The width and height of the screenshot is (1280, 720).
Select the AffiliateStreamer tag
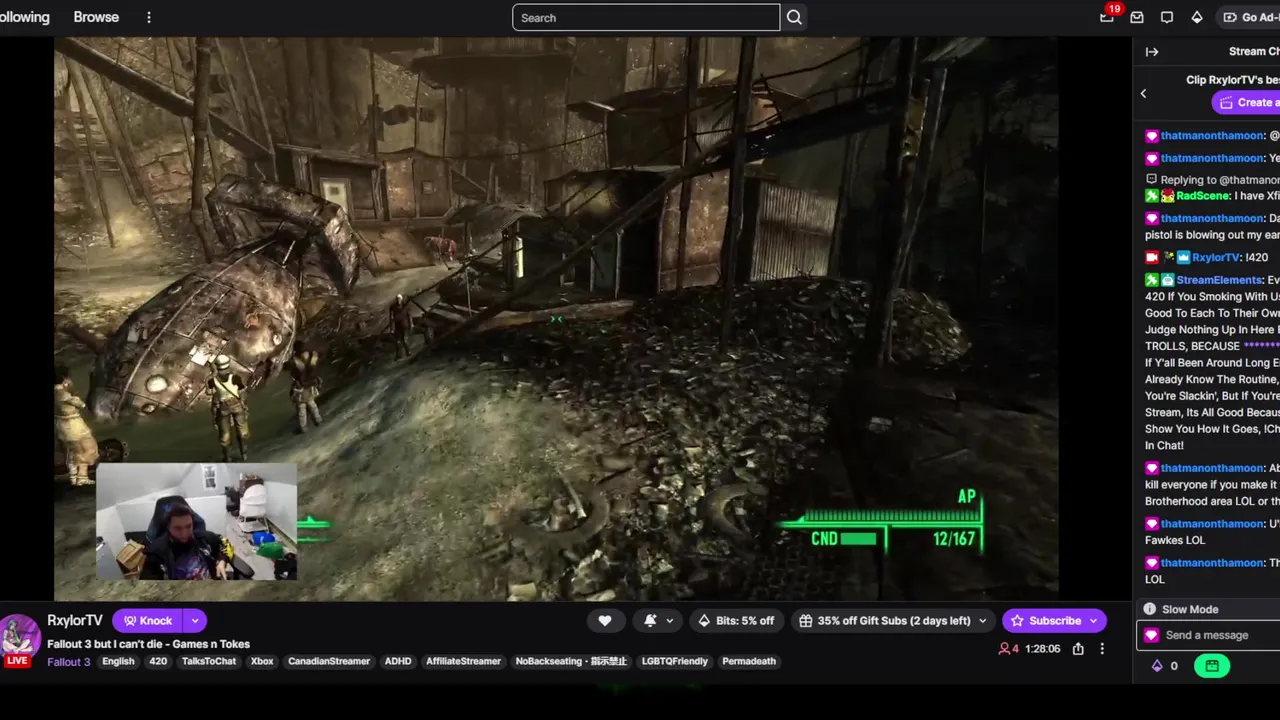463,661
